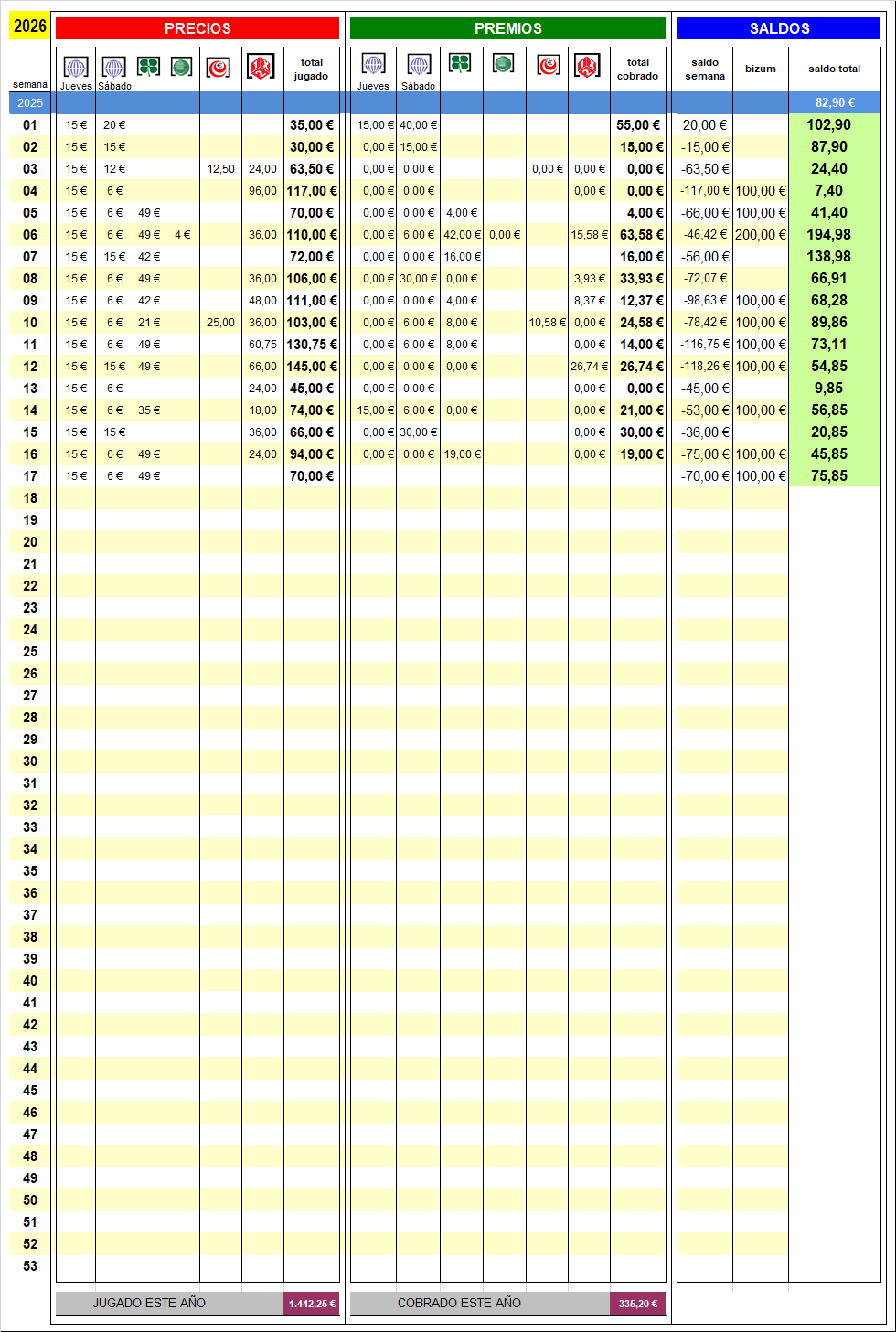Select the 2025 previous balance 82,90 € cell
Viewport: 896px width, 1332px height.
(835, 103)
